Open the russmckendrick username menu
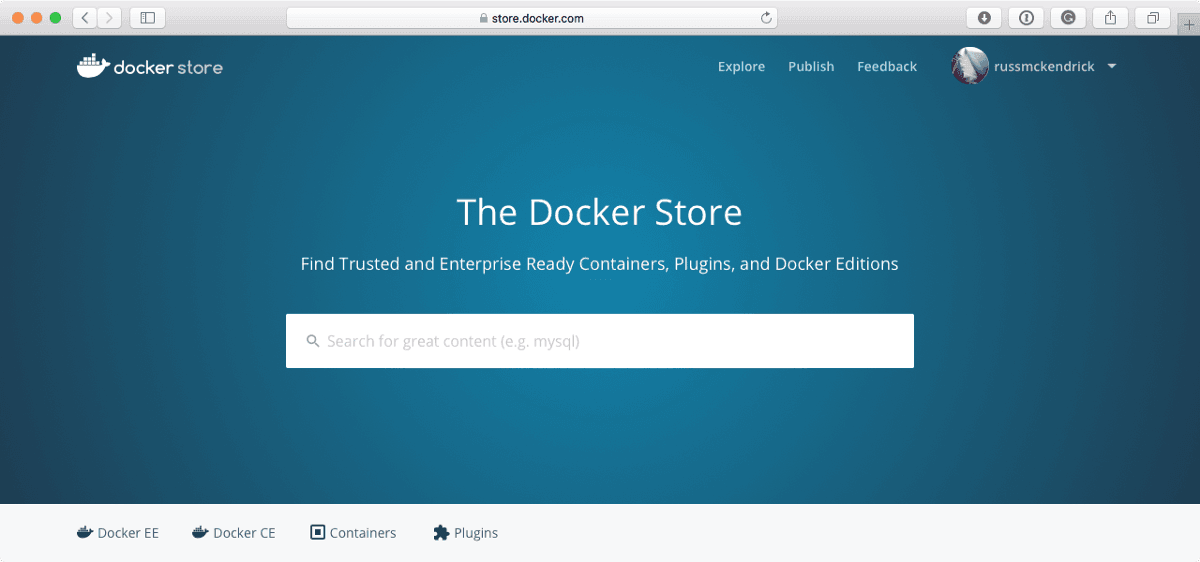The width and height of the screenshot is (1200, 562). click(1044, 67)
